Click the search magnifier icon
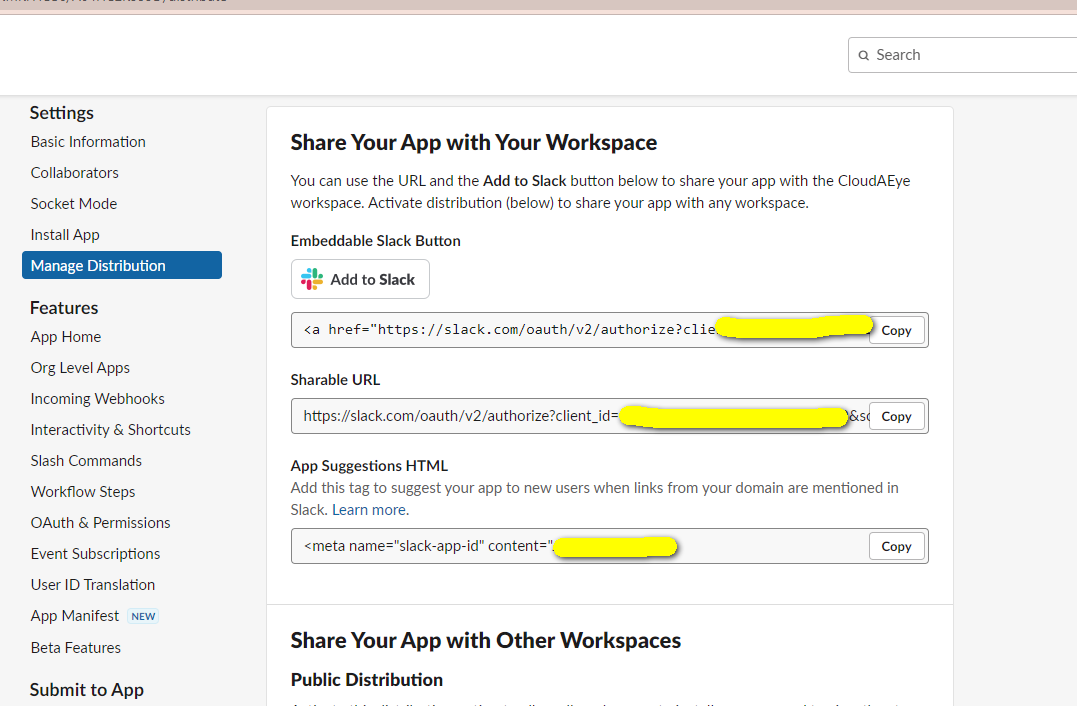The image size is (1077, 706). pos(863,56)
